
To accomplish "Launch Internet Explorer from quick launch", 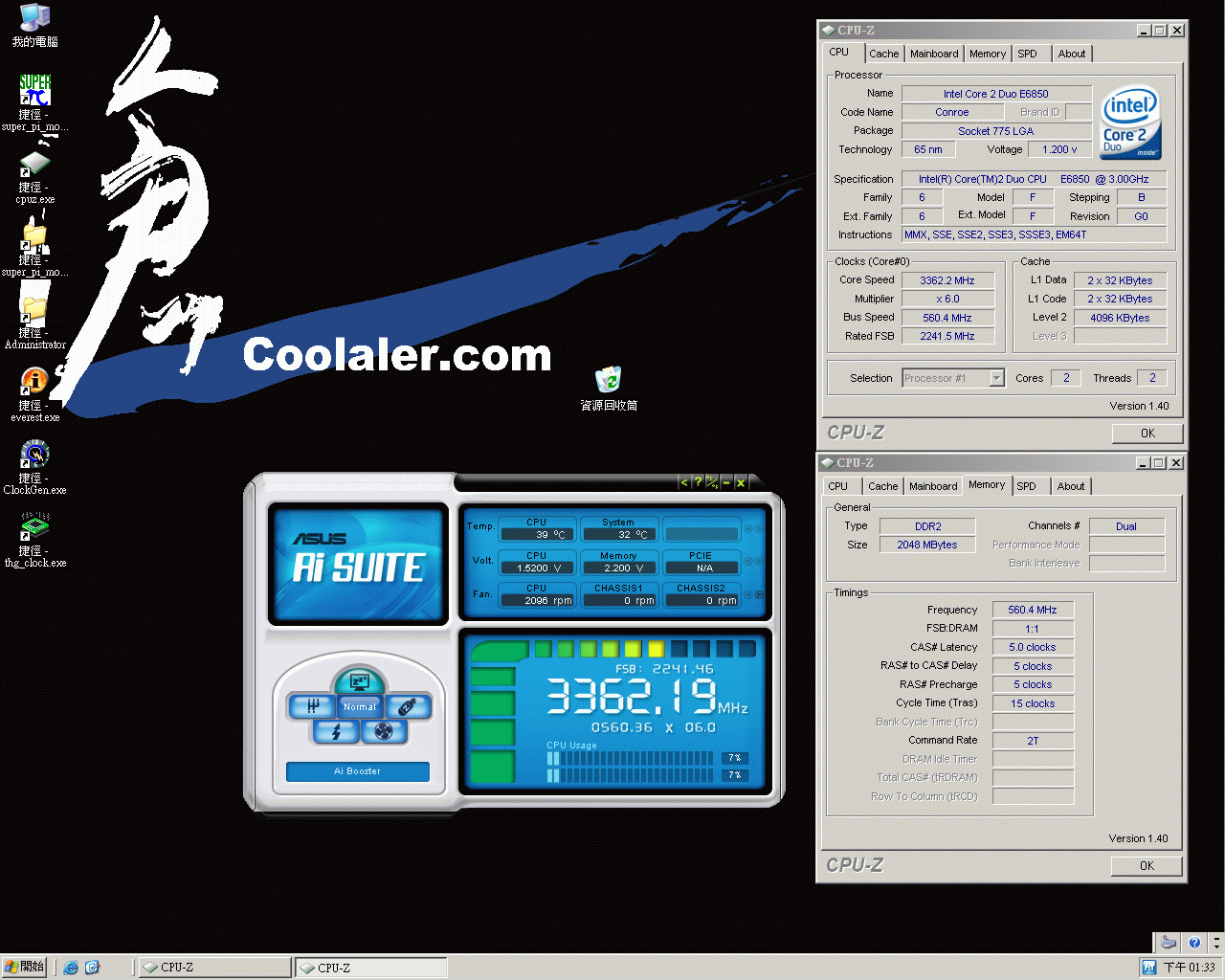I will (71, 968).
